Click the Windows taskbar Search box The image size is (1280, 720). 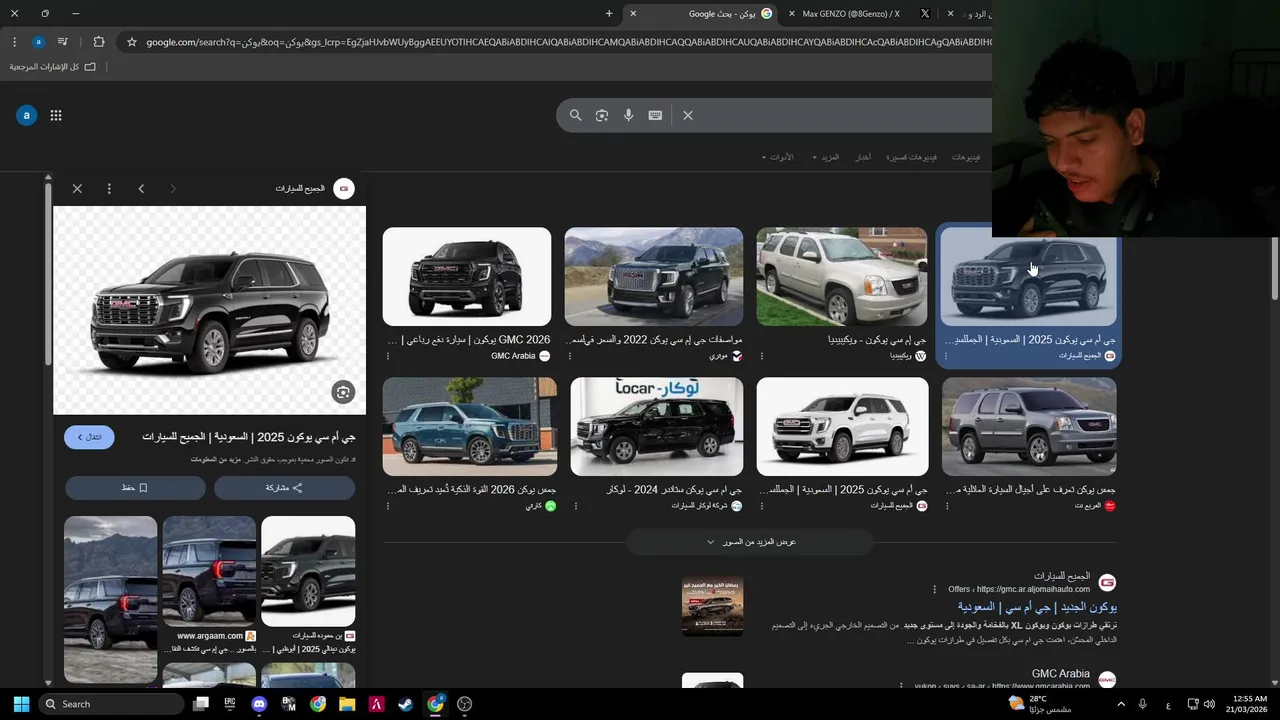(x=112, y=704)
